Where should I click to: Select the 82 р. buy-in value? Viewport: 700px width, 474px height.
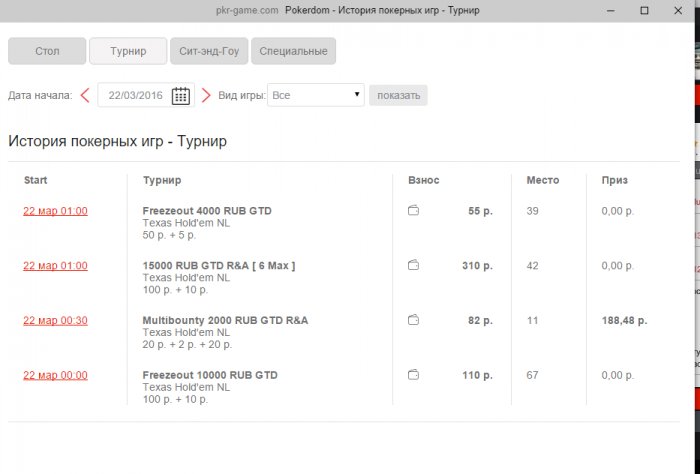(x=480, y=320)
